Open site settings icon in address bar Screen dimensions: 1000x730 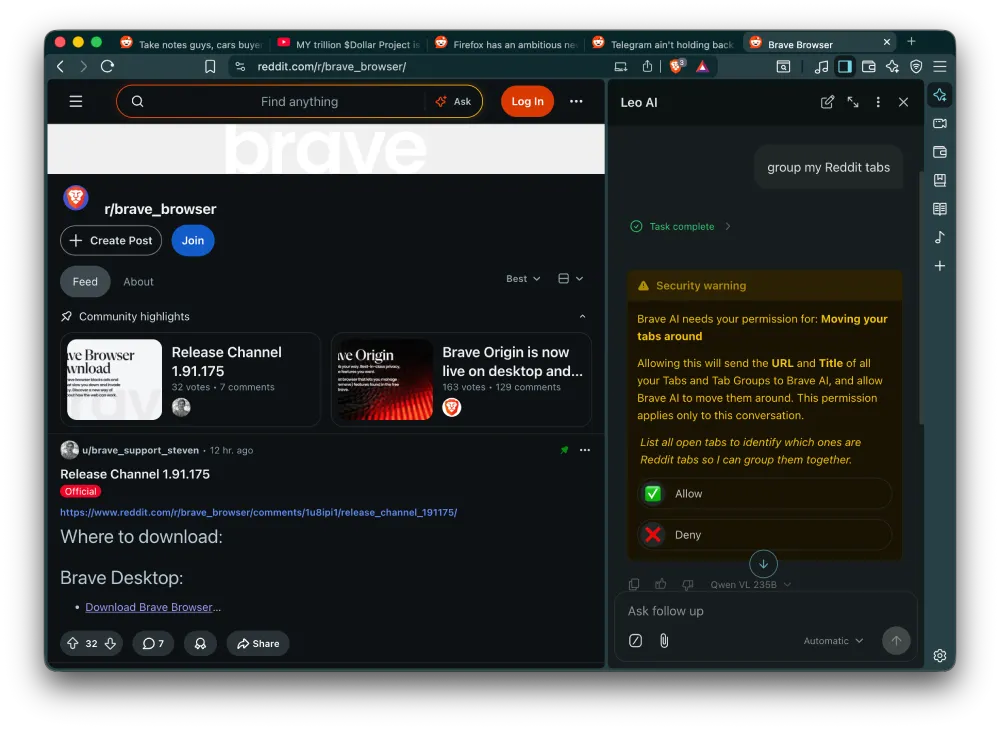[x=240, y=66]
